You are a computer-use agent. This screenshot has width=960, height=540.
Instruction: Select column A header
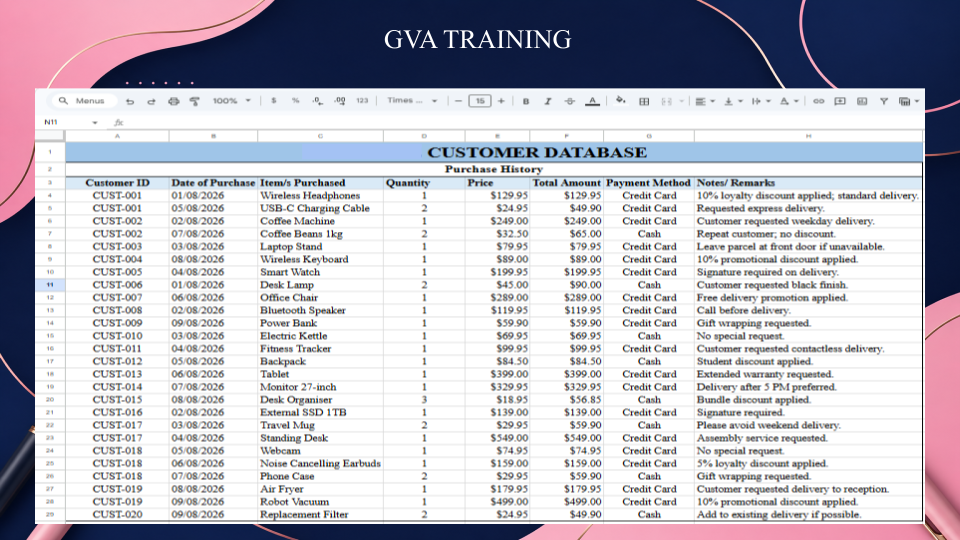click(x=117, y=136)
